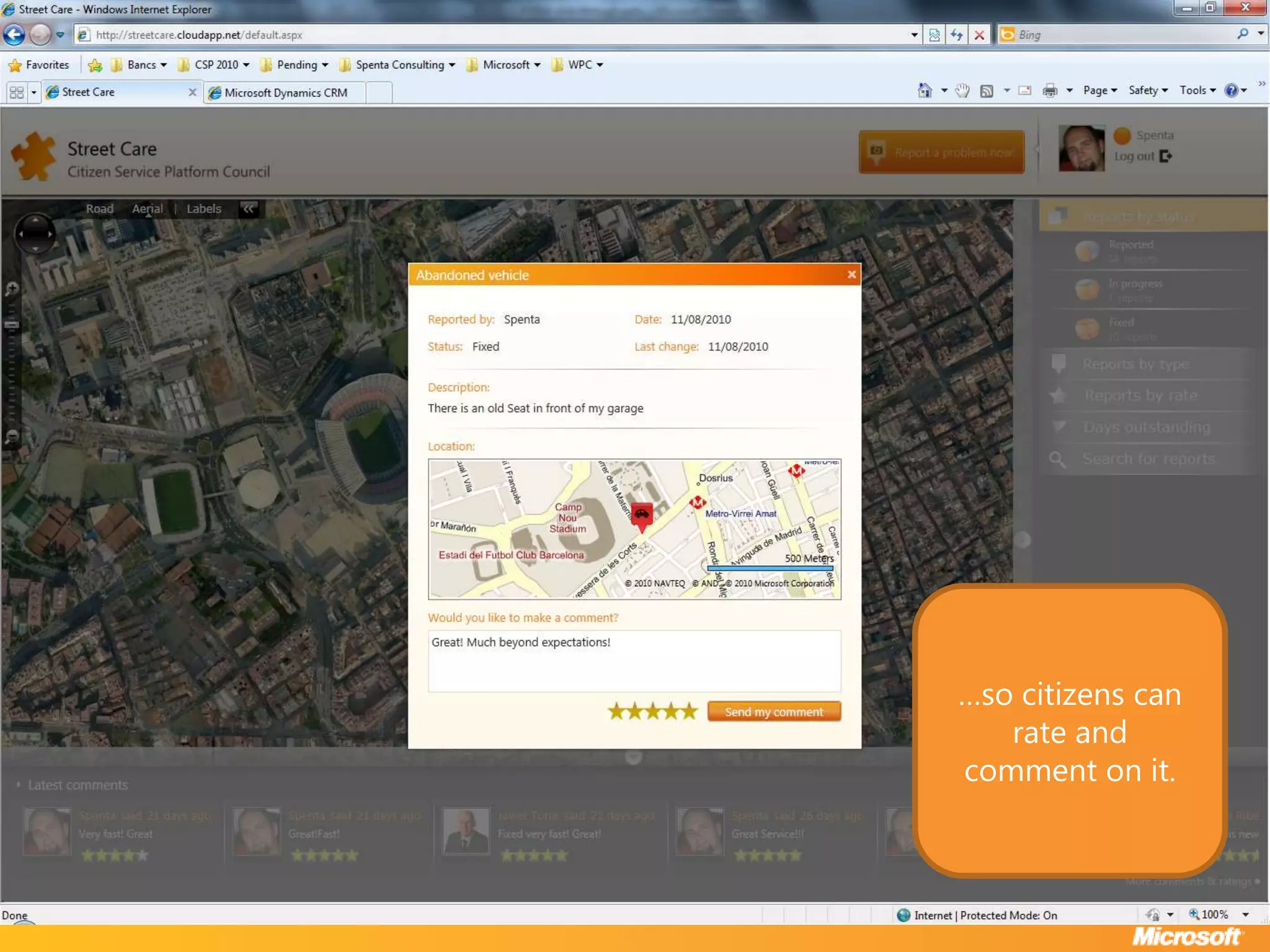Click the comment text box
This screenshot has width=1270, height=952.
tap(634, 661)
